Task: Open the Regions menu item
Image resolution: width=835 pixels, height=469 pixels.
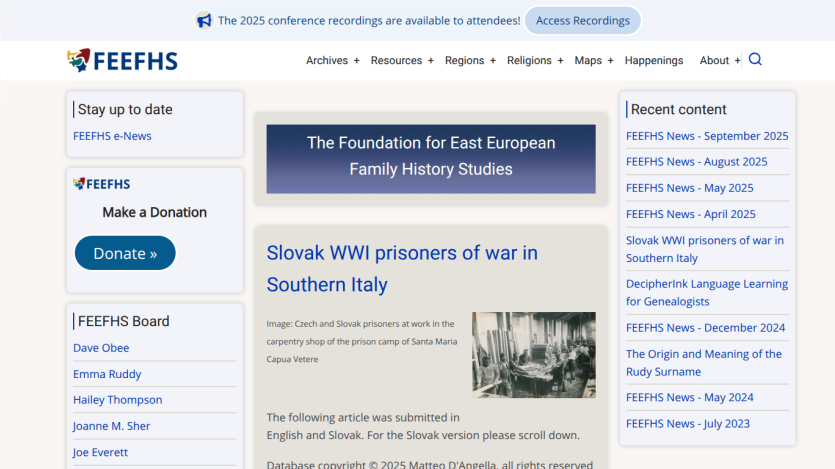Action: [x=464, y=61]
